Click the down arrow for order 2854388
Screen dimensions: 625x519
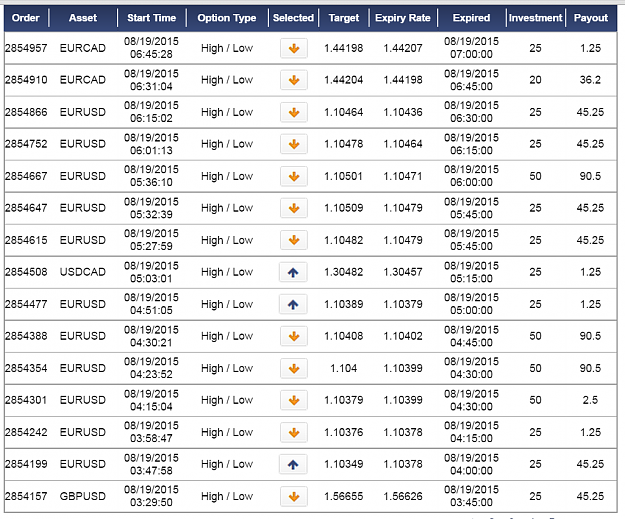tap(294, 336)
